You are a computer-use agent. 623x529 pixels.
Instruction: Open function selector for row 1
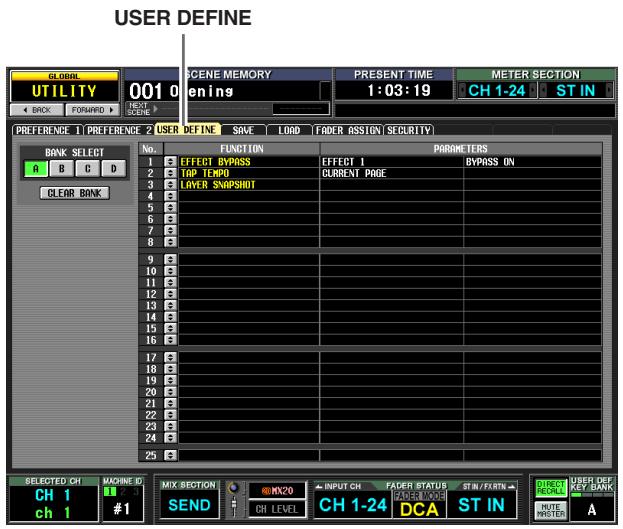(x=170, y=162)
